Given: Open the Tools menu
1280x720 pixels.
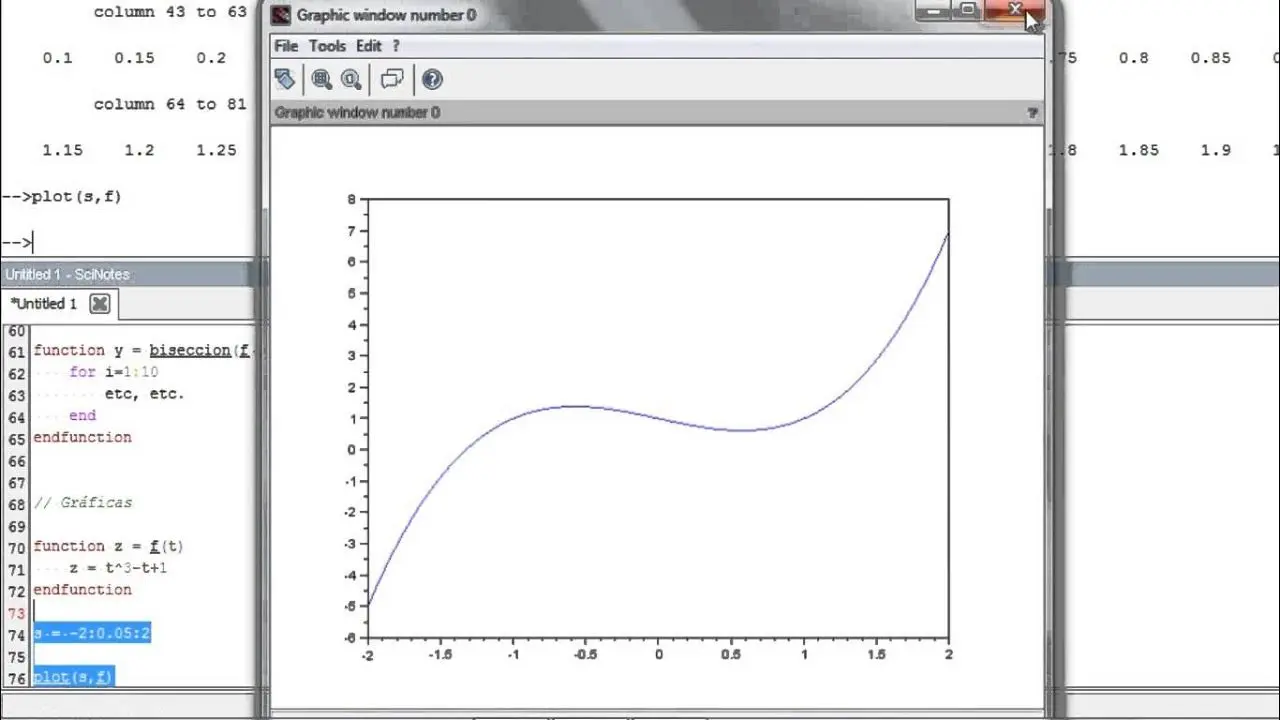Looking at the screenshot, I should click(327, 46).
